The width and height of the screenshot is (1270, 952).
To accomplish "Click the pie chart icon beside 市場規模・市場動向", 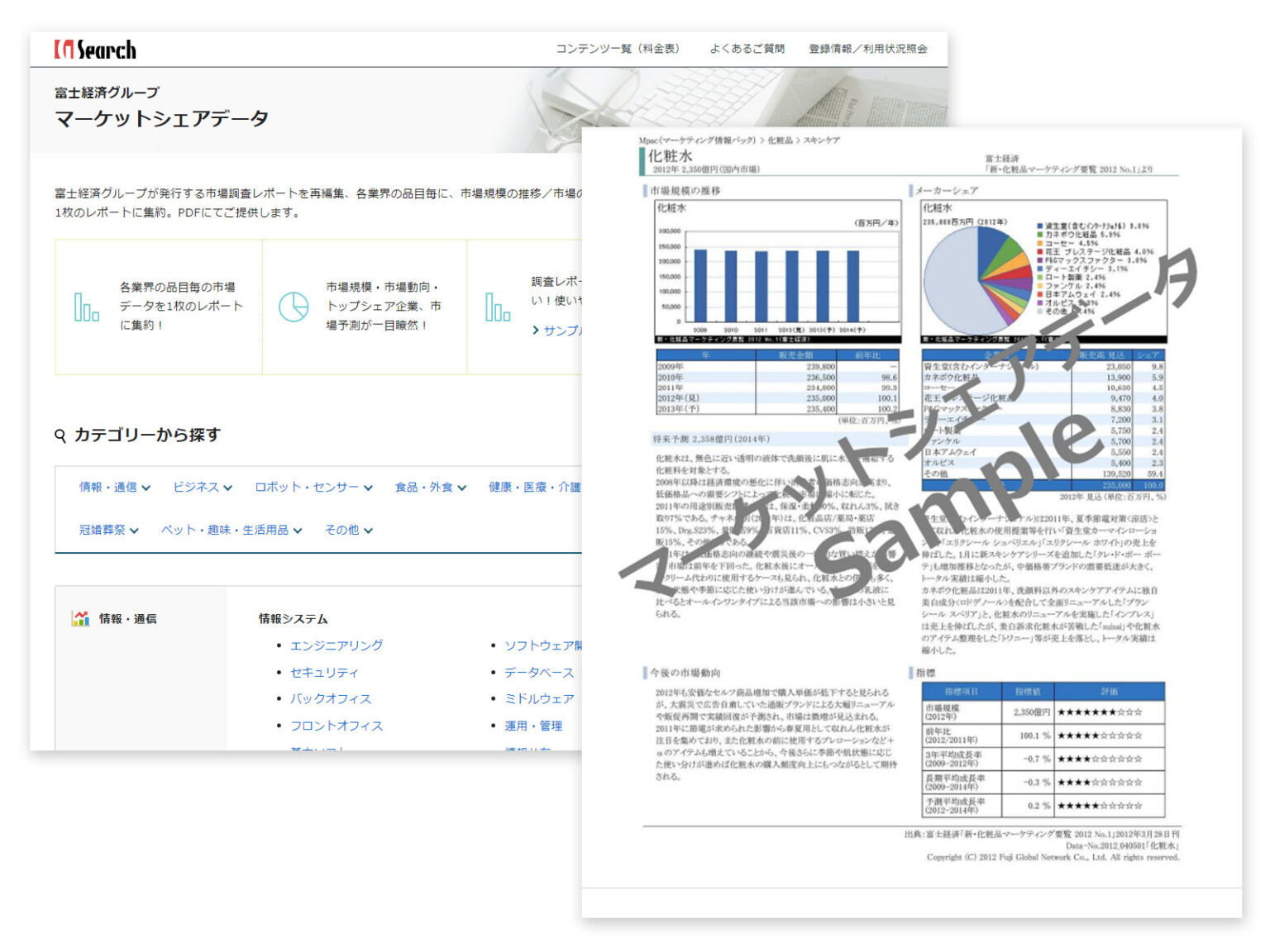I will [293, 307].
